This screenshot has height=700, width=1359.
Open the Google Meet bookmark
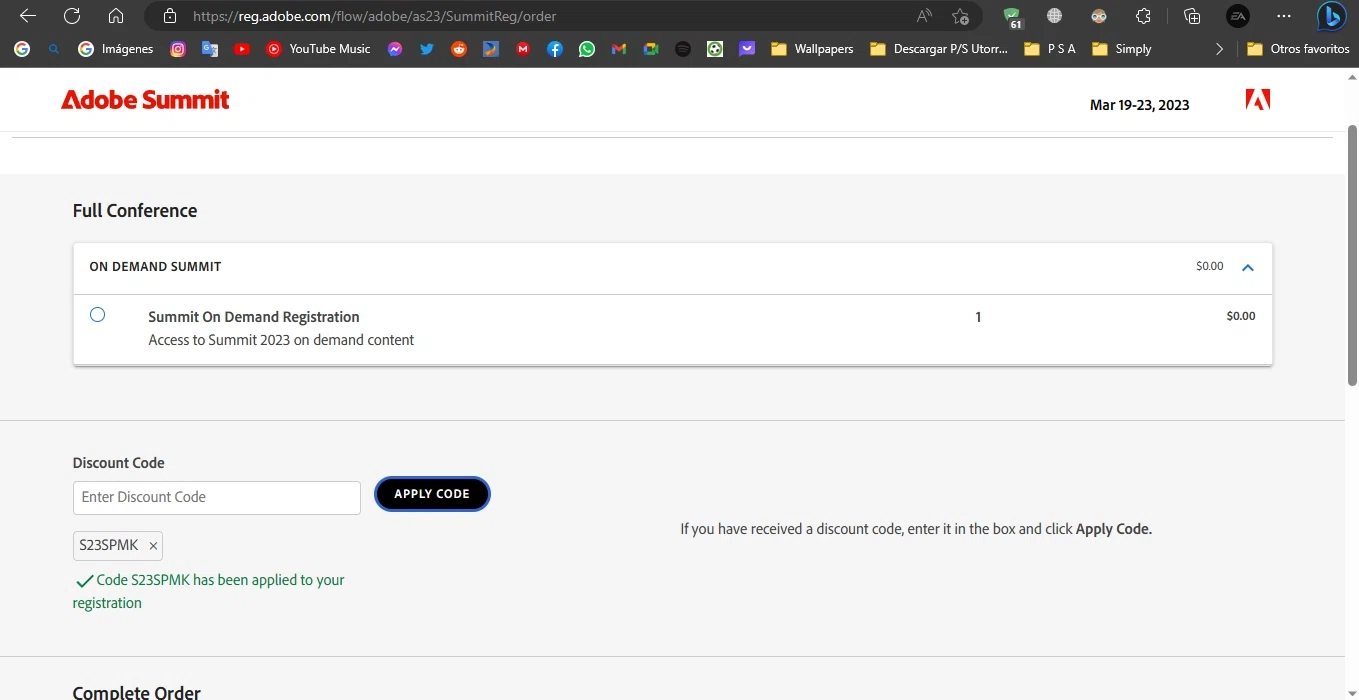tap(651, 48)
